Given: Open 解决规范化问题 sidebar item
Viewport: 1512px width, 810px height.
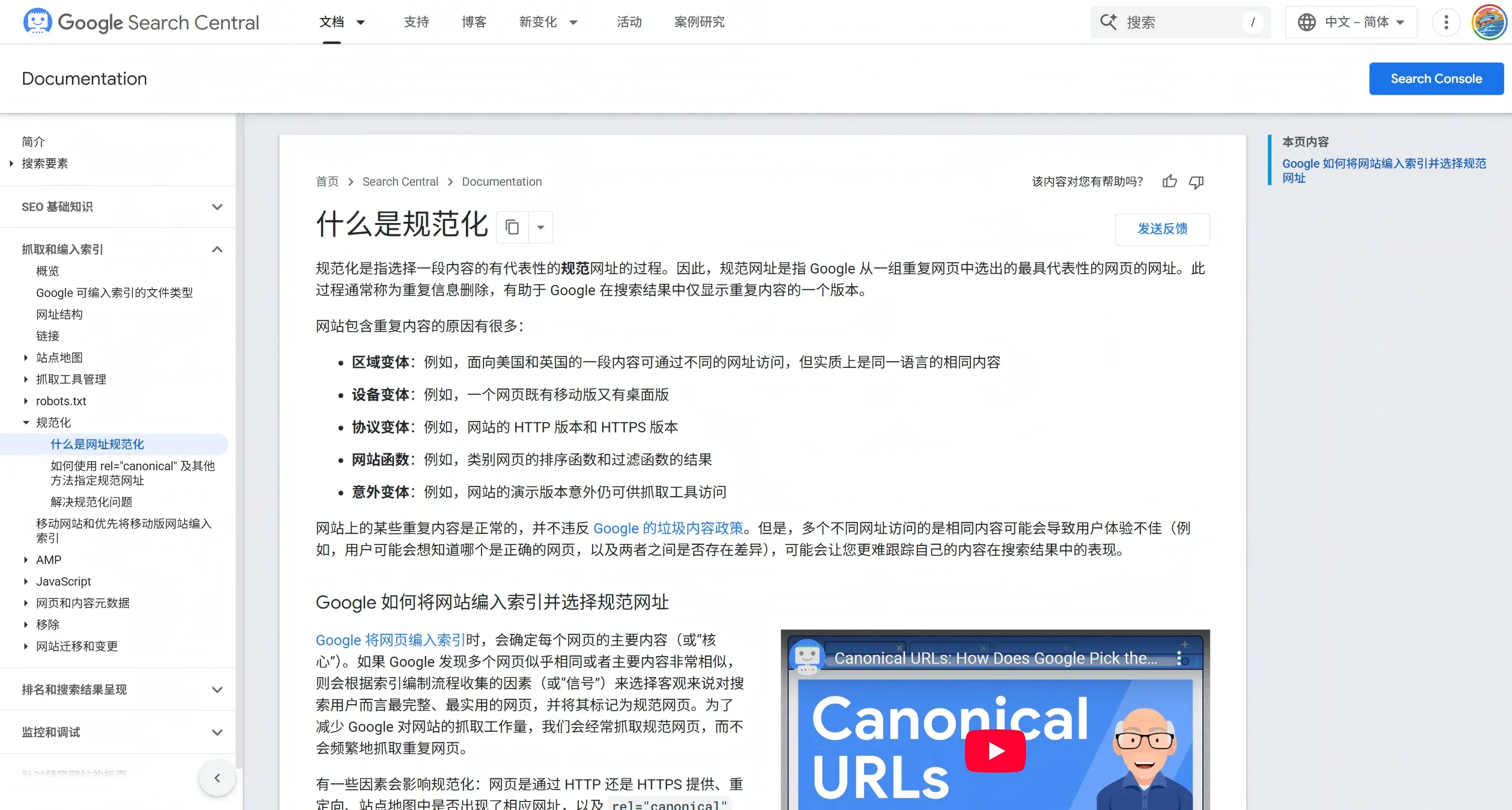Looking at the screenshot, I should [92, 502].
